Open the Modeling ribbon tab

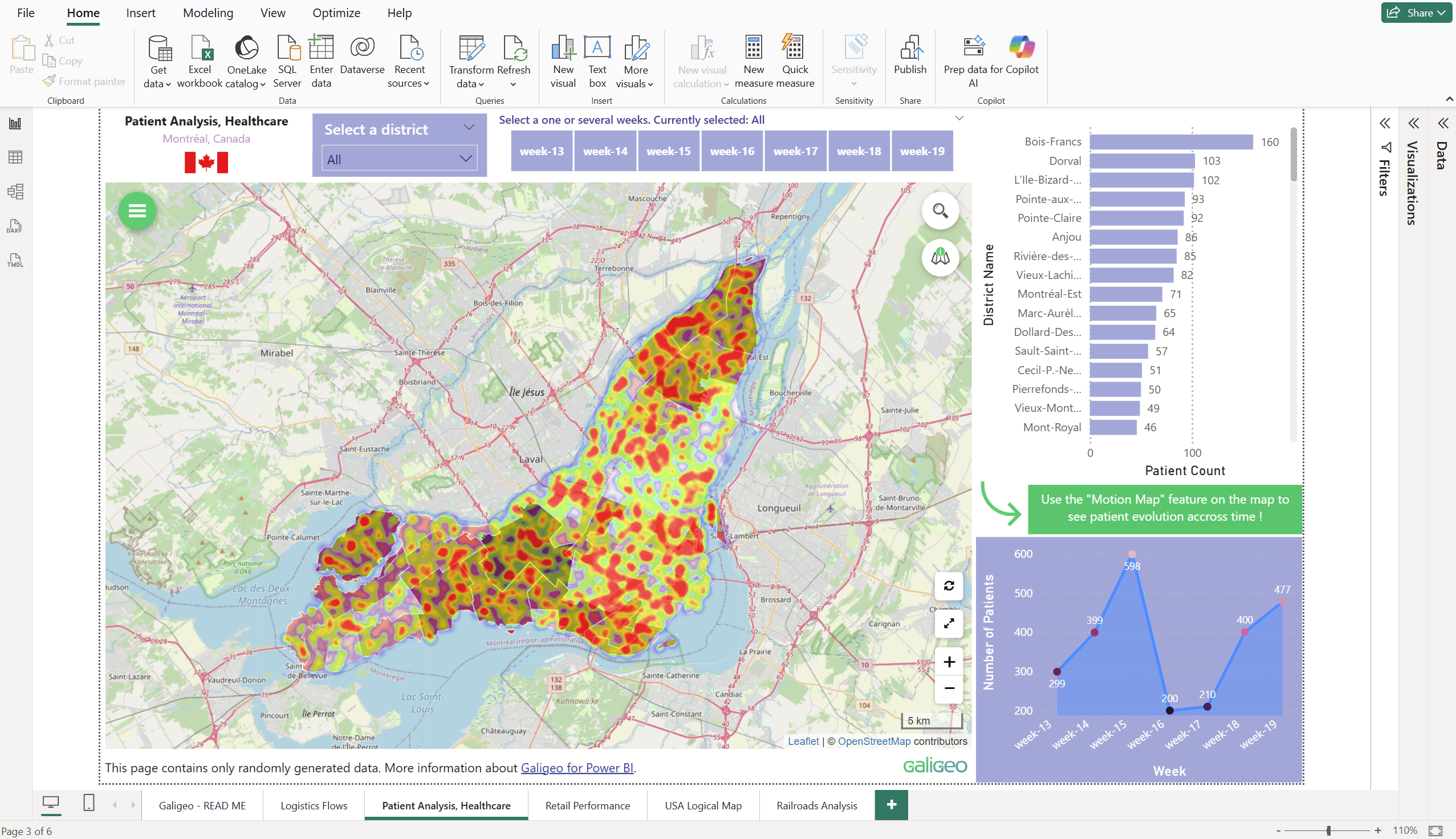pyautogui.click(x=208, y=13)
